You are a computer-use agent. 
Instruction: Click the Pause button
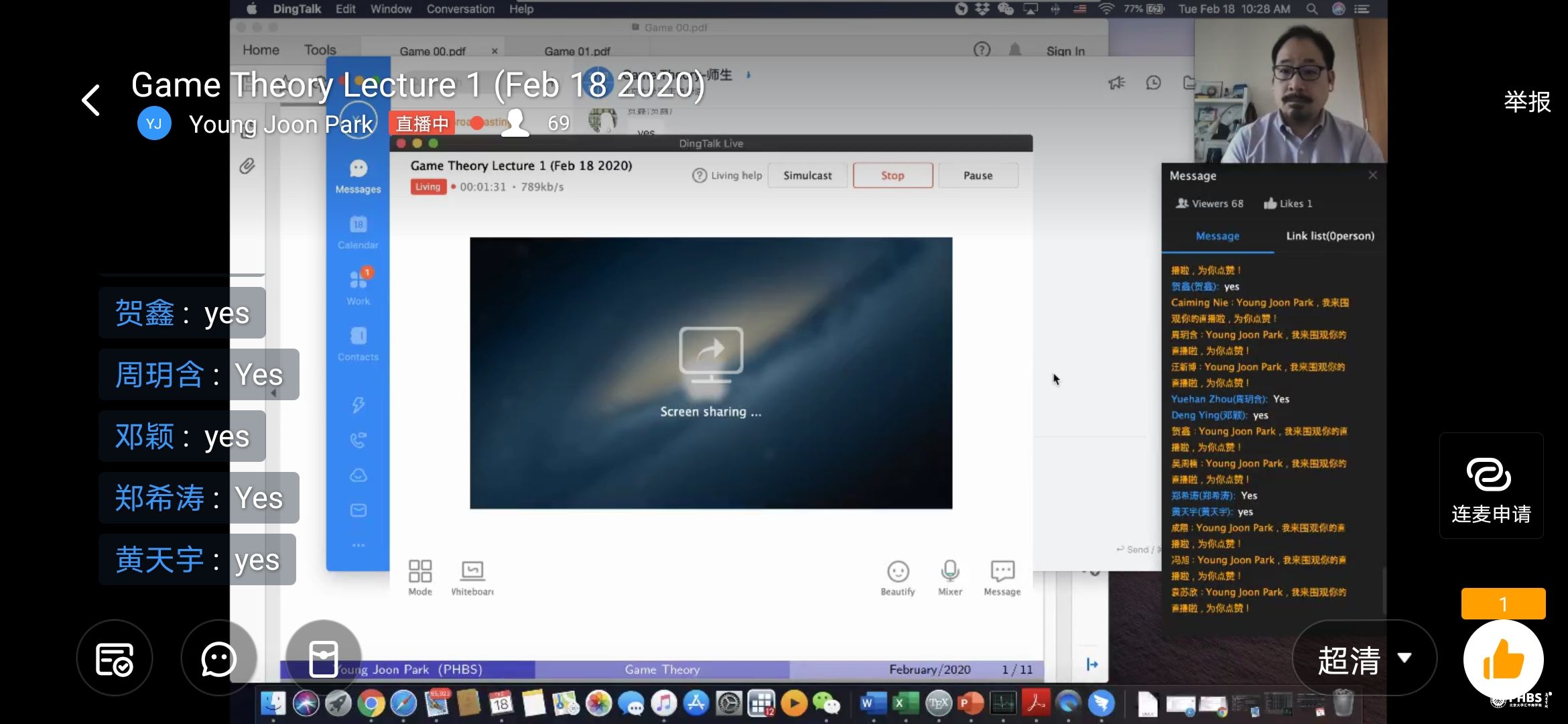coord(978,176)
